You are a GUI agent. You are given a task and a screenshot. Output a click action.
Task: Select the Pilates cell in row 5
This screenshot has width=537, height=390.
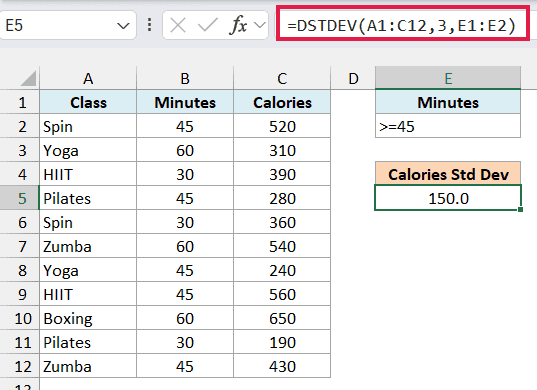pos(88,198)
